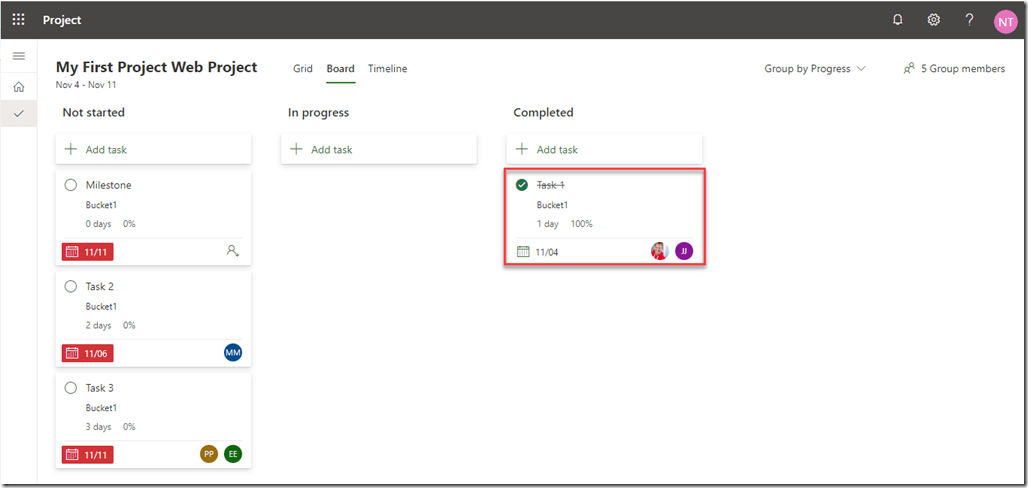Viewport: 1028px width, 488px height.
Task: Open the 5 Group members list
Action: (x=954, y=69)
